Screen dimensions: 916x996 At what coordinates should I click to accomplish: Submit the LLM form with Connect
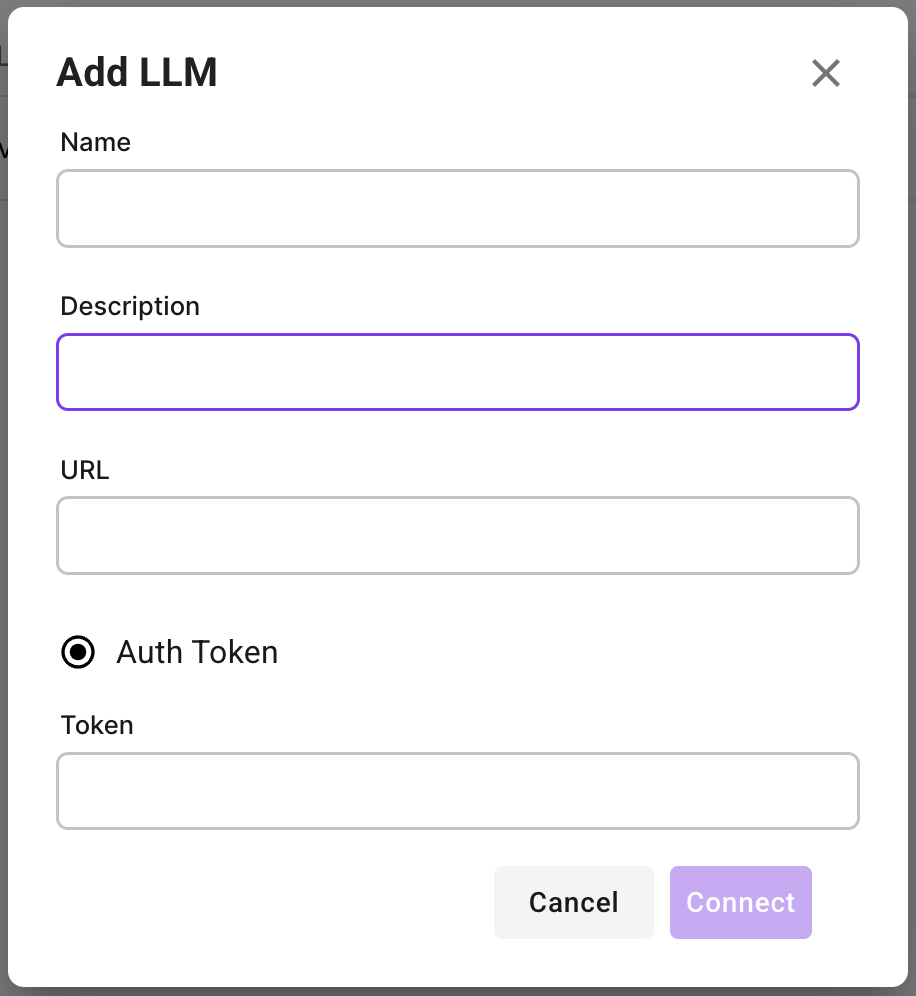[x=740, y=902]
